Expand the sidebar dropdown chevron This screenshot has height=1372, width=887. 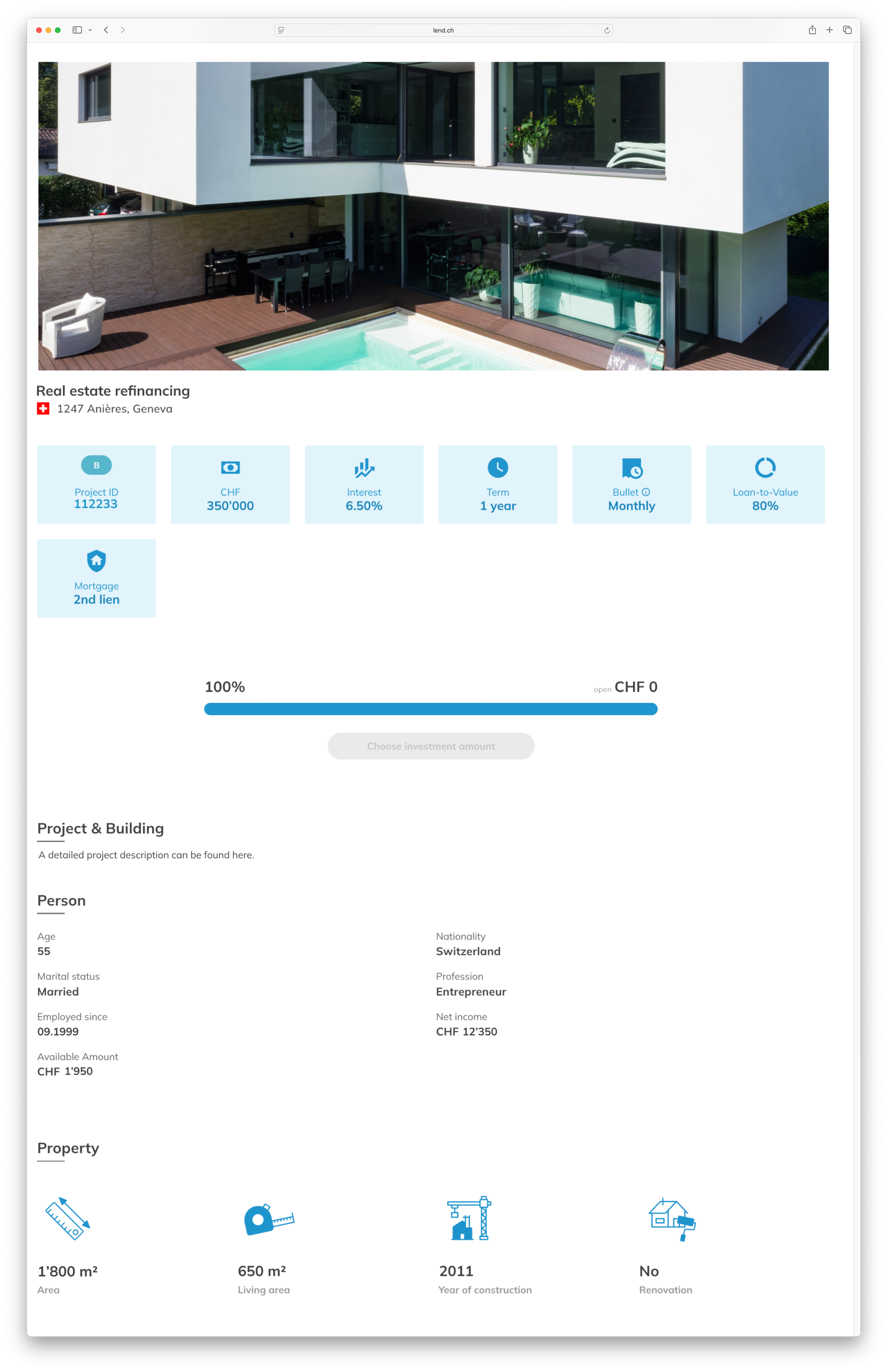tap(90, 31)
